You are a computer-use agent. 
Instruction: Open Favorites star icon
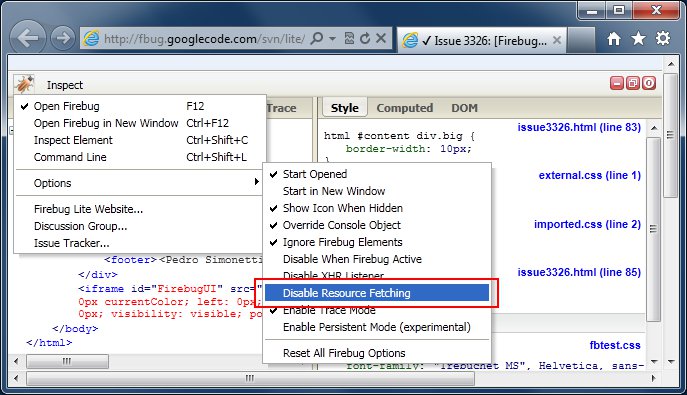pos(638,39)
